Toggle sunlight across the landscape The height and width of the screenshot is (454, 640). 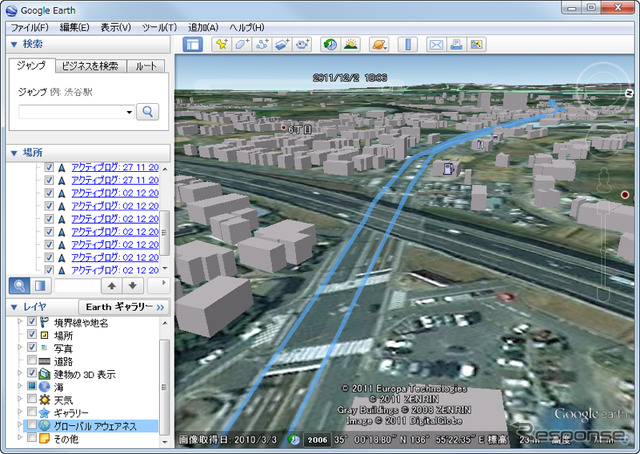[x=351, y=44]
